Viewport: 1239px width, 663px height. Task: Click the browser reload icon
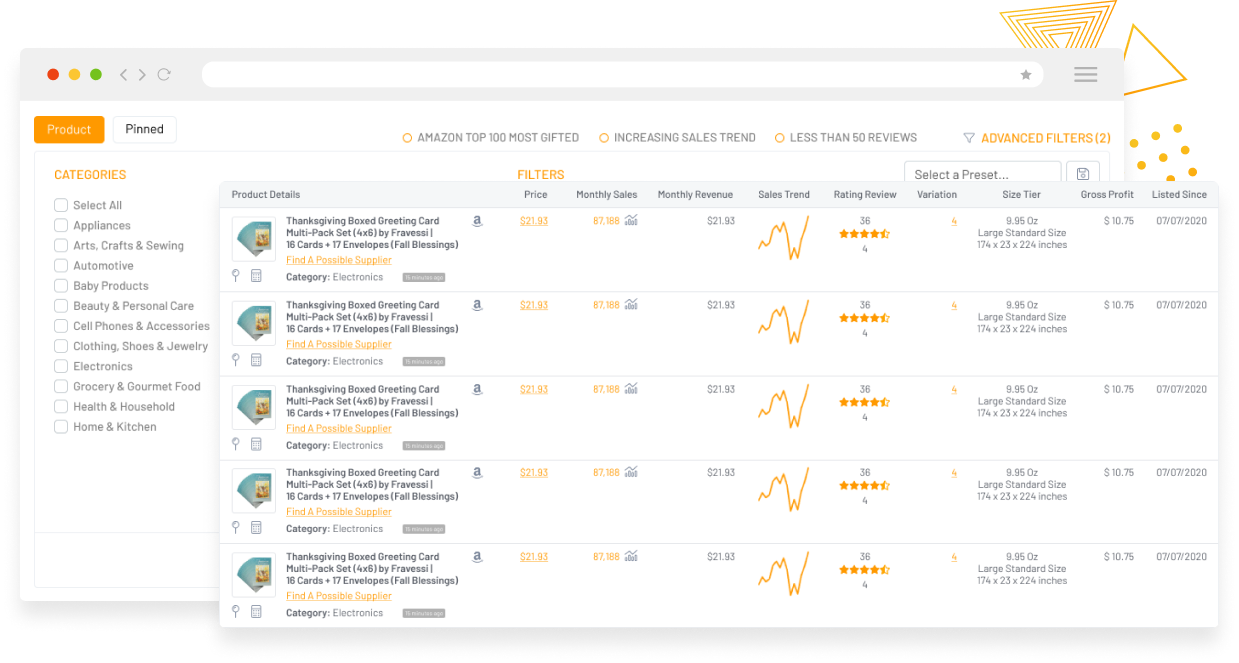click(164, 75)
